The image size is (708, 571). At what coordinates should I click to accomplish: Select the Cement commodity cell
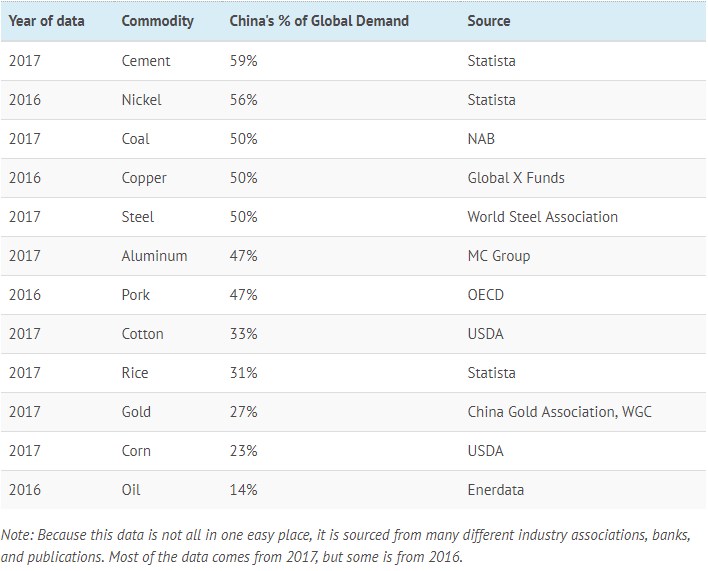pyautogui.click(x=146, y=61)
